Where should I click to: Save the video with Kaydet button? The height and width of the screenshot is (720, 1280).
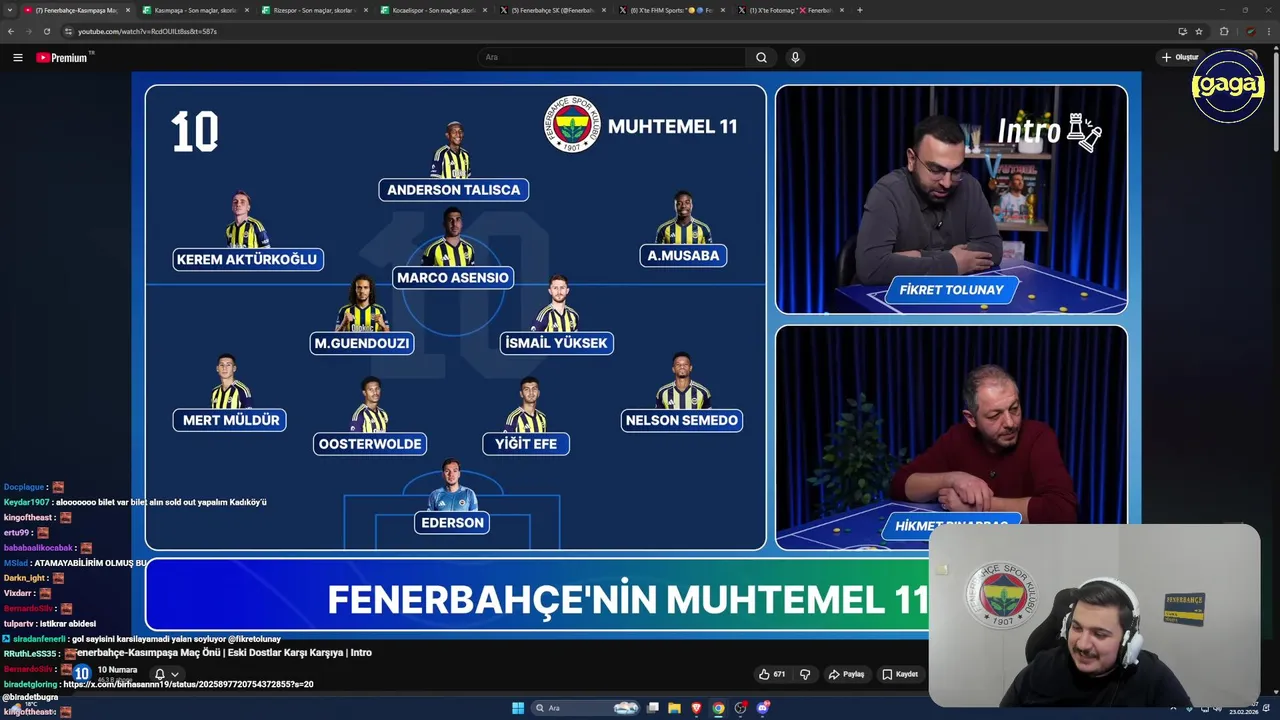[900, 674]
